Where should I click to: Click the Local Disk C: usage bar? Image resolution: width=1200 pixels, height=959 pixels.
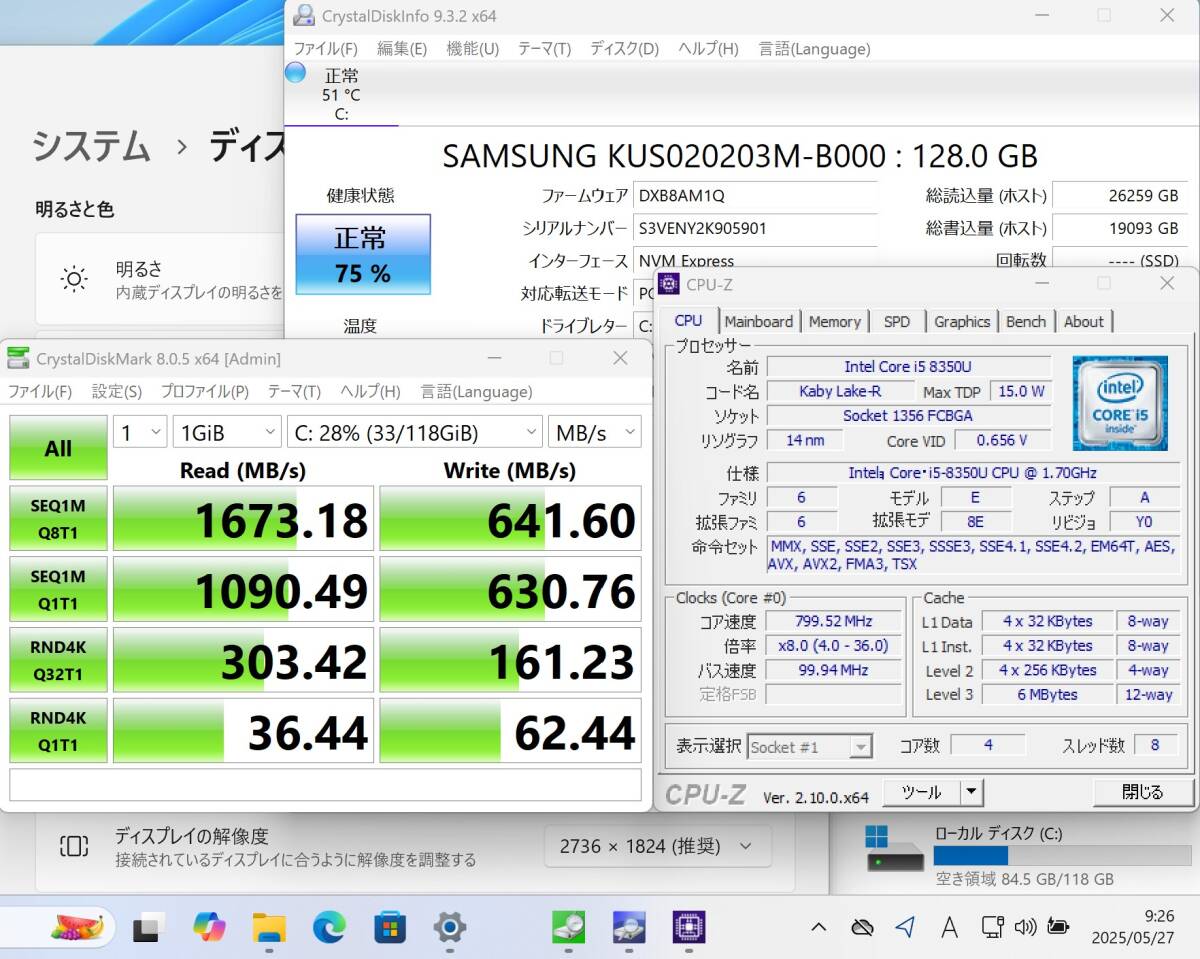(1062, 855)
